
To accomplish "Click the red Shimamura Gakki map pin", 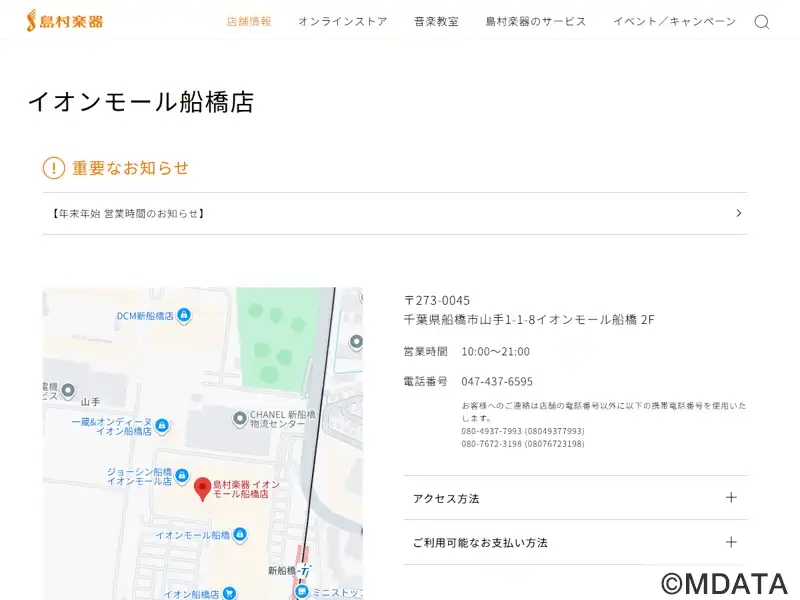I will click(202, 488).
